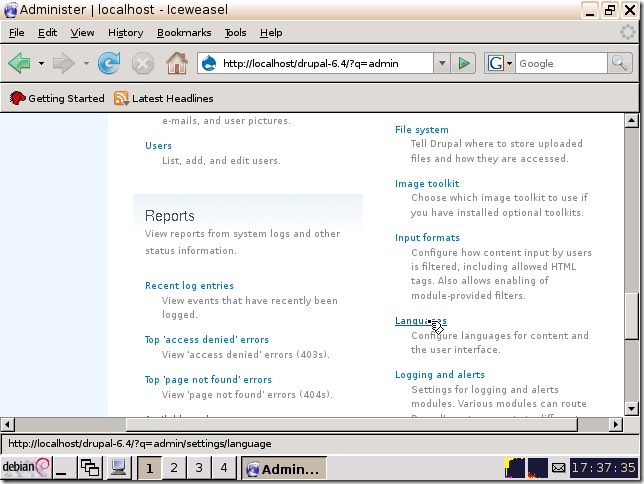The image size is (644, 484).
Task: Open the Logging and alerts link
Action: coord(440,374)
